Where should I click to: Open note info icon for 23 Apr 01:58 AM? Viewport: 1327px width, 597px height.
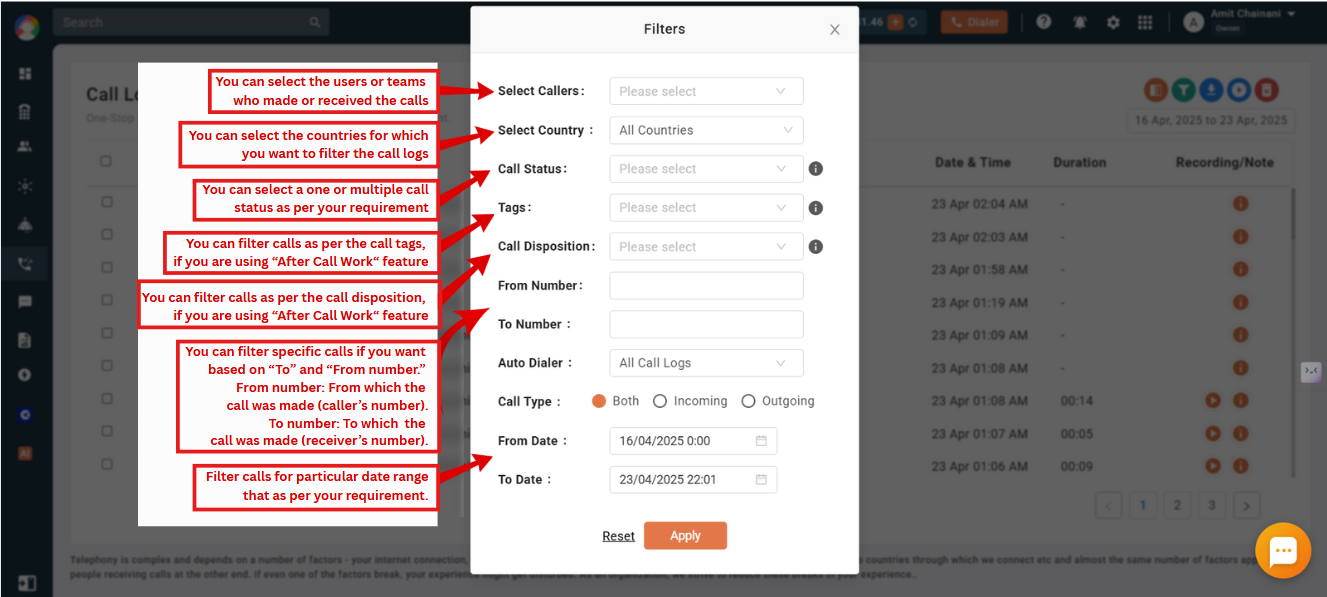click(x=1240, y=270)
